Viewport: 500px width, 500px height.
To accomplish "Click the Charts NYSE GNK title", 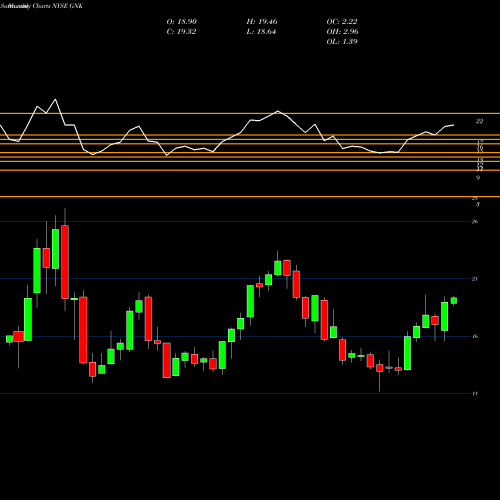I will (x=58, y=6).
